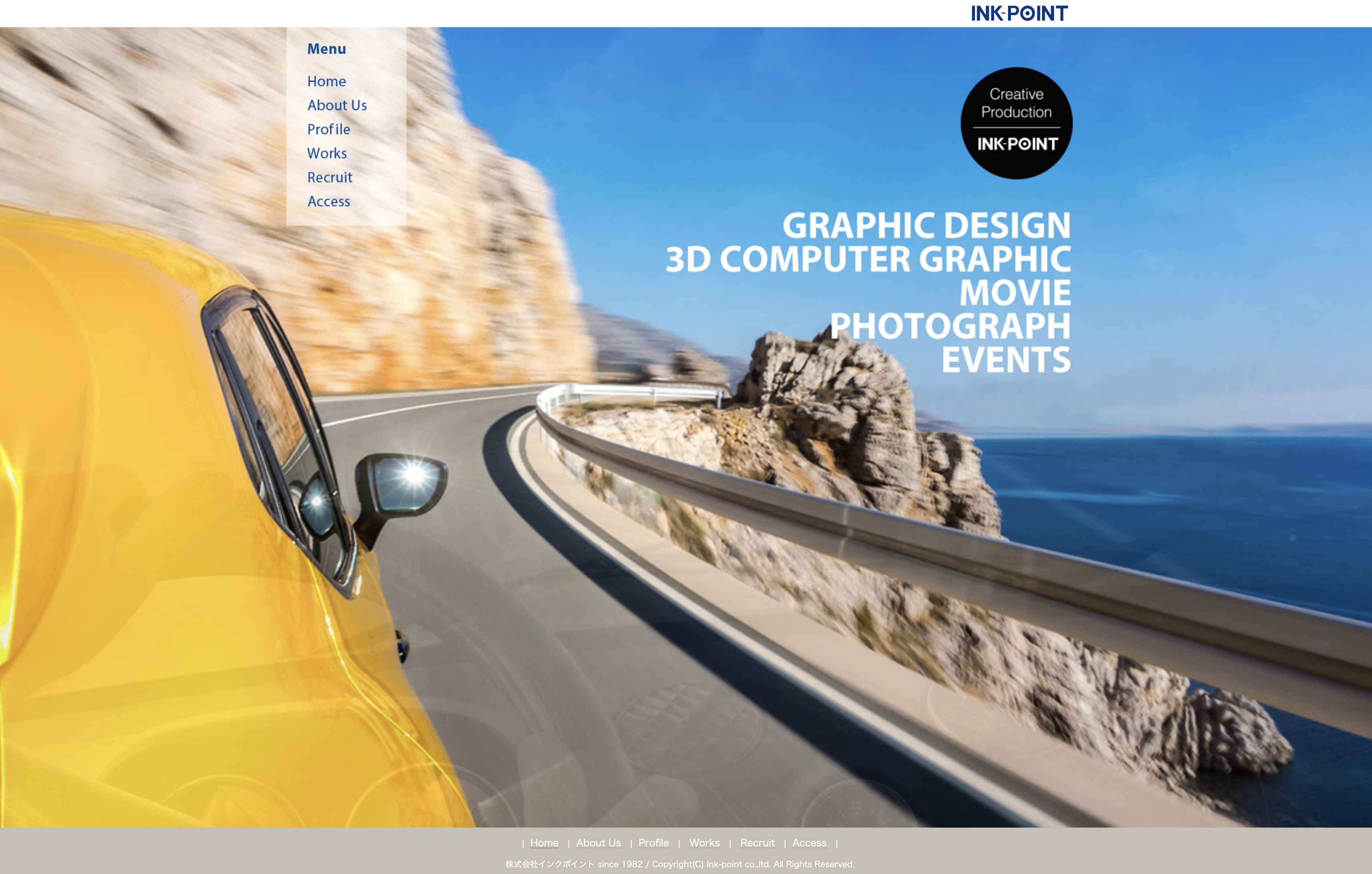Toggle visibility of sidebar menu items

pos(327,48)
